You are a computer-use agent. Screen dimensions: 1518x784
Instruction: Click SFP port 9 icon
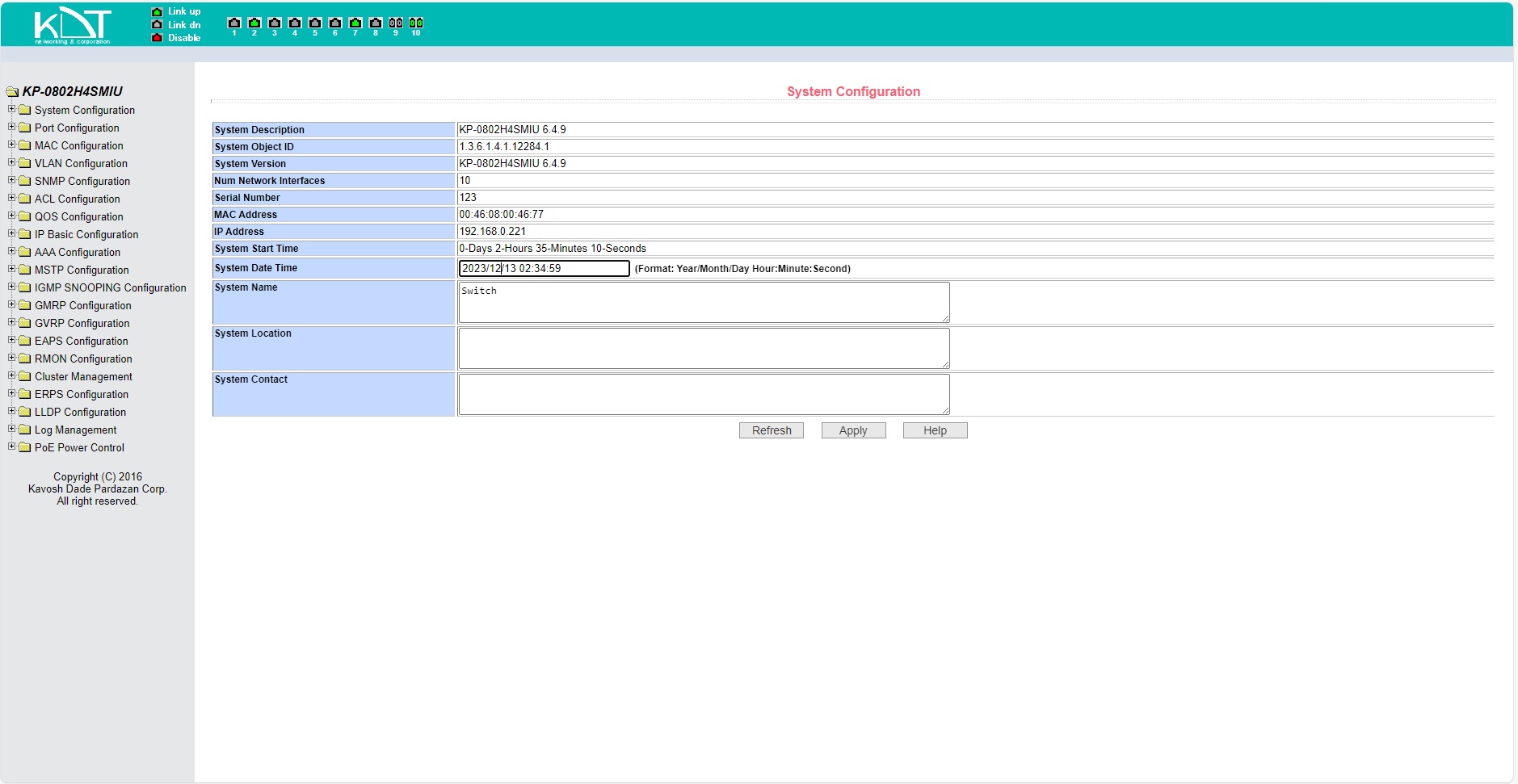(x=396, y=23)
